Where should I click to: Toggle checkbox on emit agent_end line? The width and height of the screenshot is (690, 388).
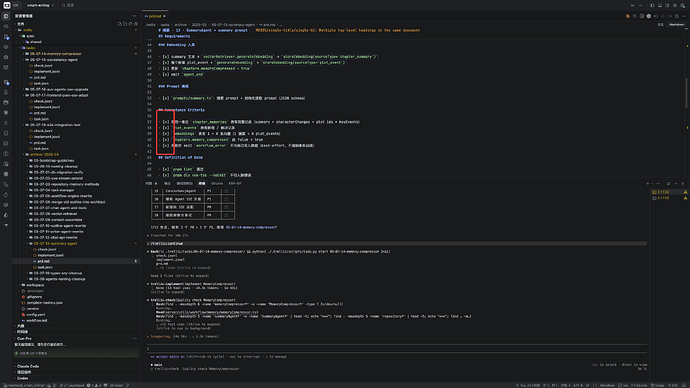coord(165,74)
